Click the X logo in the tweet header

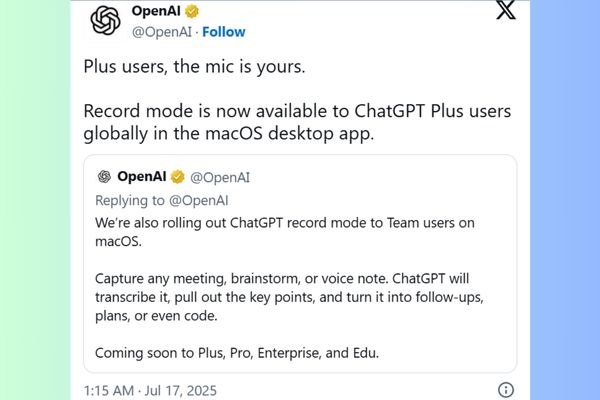[x=506, y=12]
